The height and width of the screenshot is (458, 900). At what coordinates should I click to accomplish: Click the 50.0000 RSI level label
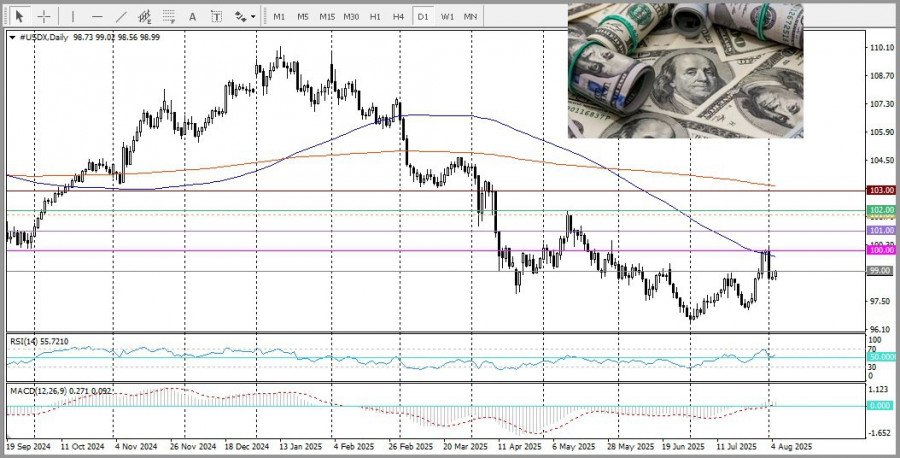[882, 358]
